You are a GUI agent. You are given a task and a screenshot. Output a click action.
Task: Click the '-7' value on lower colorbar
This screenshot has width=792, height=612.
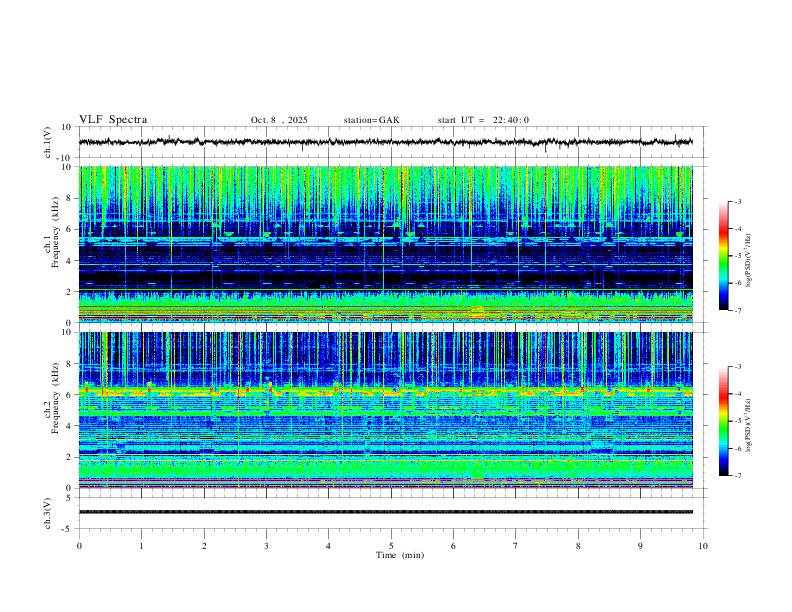[x=738, y=476]
